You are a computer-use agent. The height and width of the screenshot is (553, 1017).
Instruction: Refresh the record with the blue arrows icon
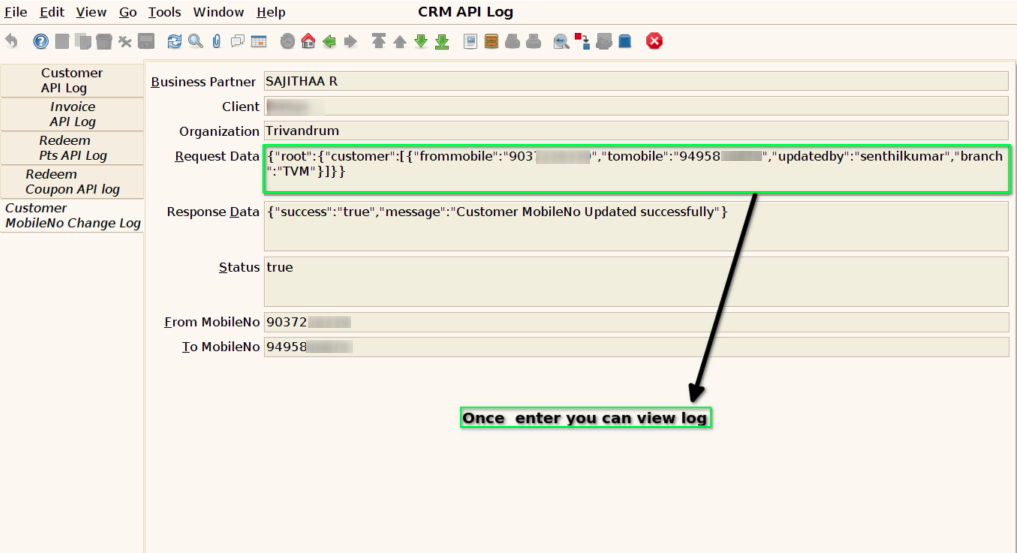point(174,41)
